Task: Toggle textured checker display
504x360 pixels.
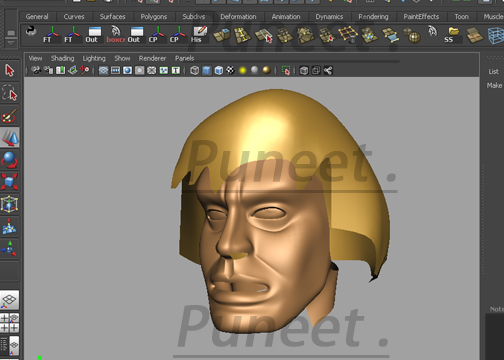Action: point(230,70)
